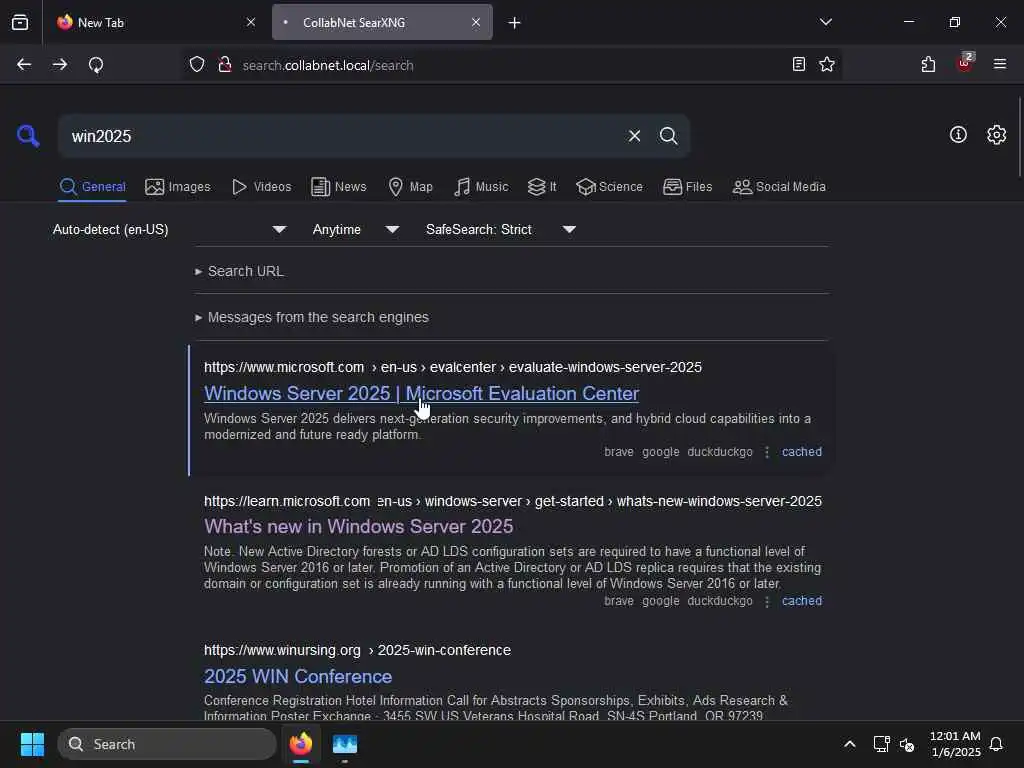Image resolution: width=1024 pixels, height=768 pixels.
Task: Select the Science search category
Action: (609, 187)
